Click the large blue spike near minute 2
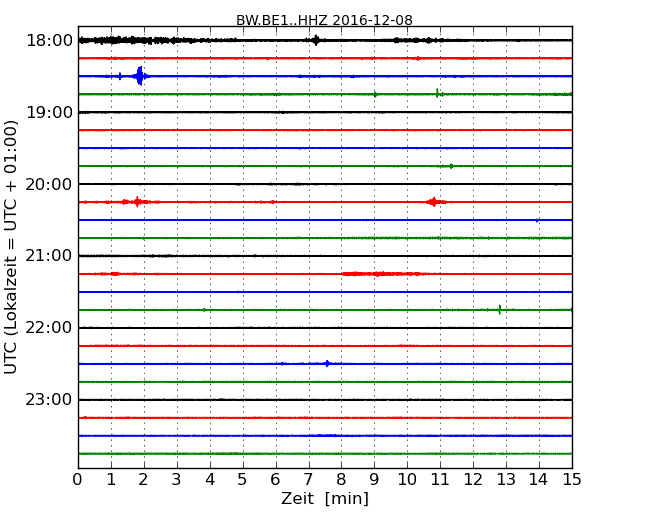The width and height of the screenshot is (650, 520). pyautogui.click(x=140, y=76)
